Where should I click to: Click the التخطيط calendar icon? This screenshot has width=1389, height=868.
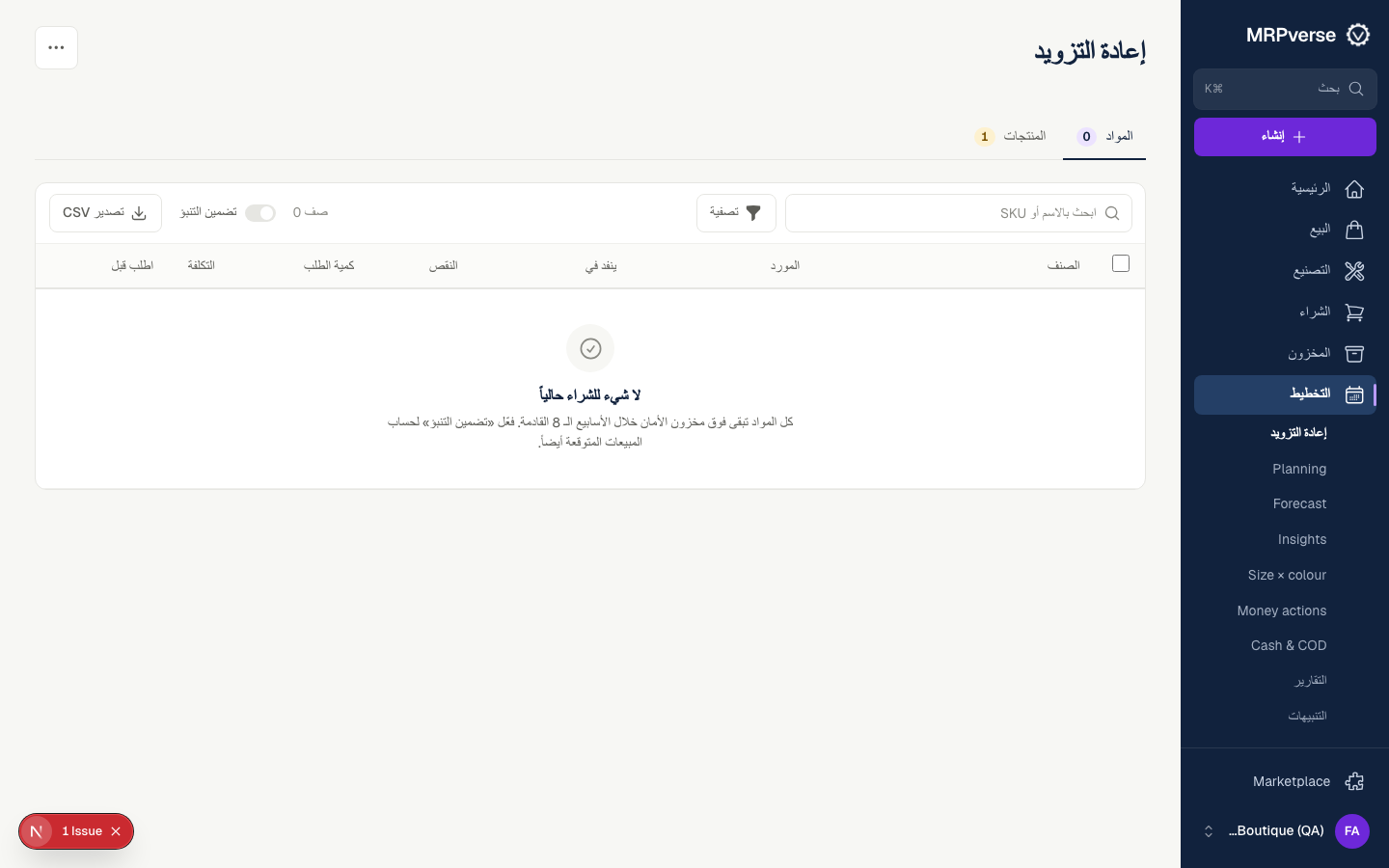(1354, 394)
